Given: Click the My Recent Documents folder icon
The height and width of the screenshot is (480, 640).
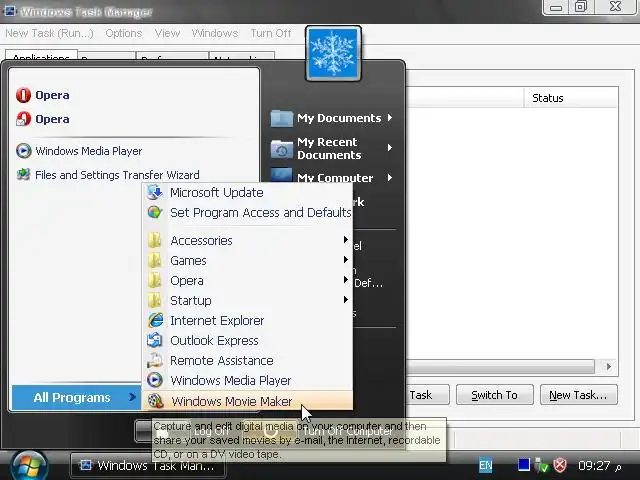Looking at the screenshot, I should [x=282, y=149].
